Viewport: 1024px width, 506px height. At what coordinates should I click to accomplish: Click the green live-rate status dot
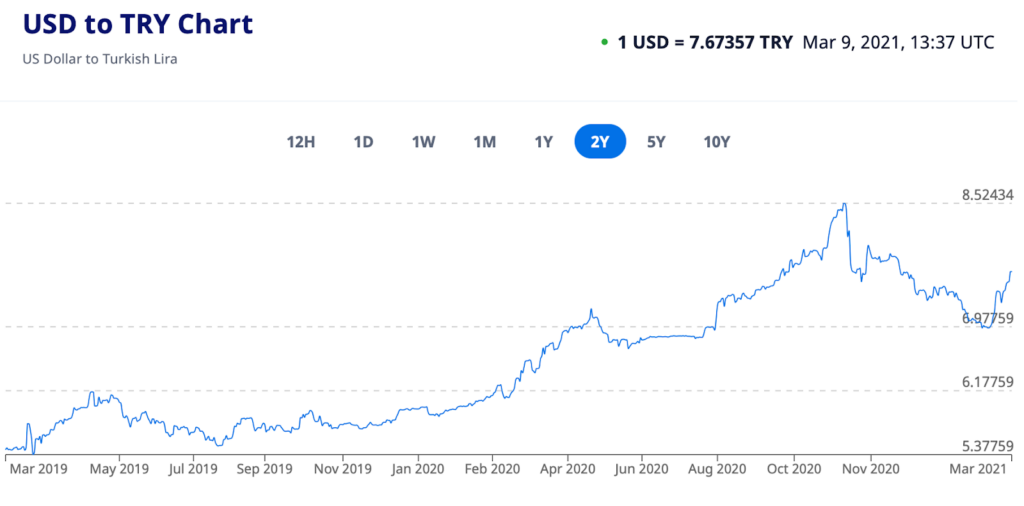click(x=604, y=43)
